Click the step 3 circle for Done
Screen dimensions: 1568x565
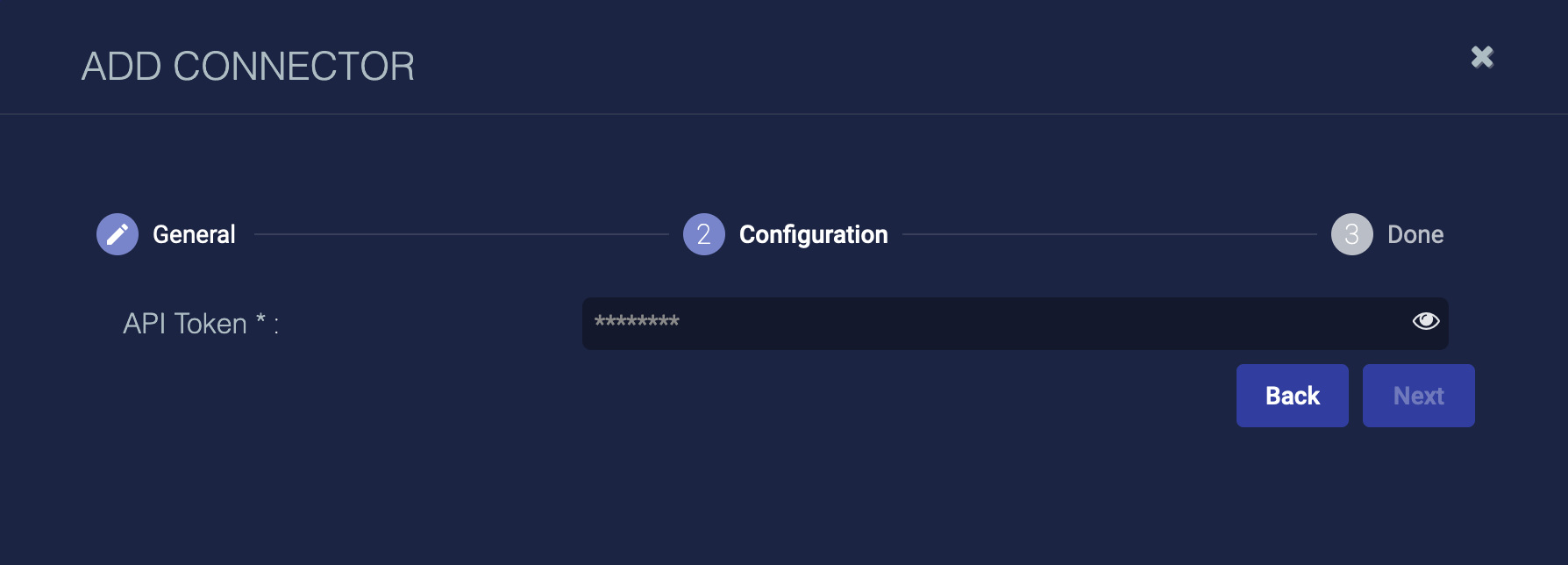(x=1351, y=234)
